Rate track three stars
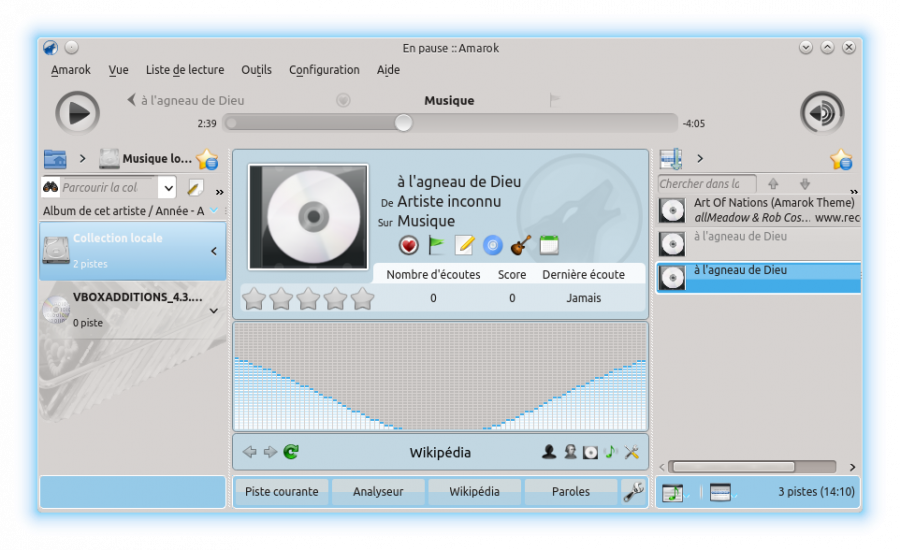The height and width of the screenshot is (550, 900). pyautogui.click(x=308, y=299)
